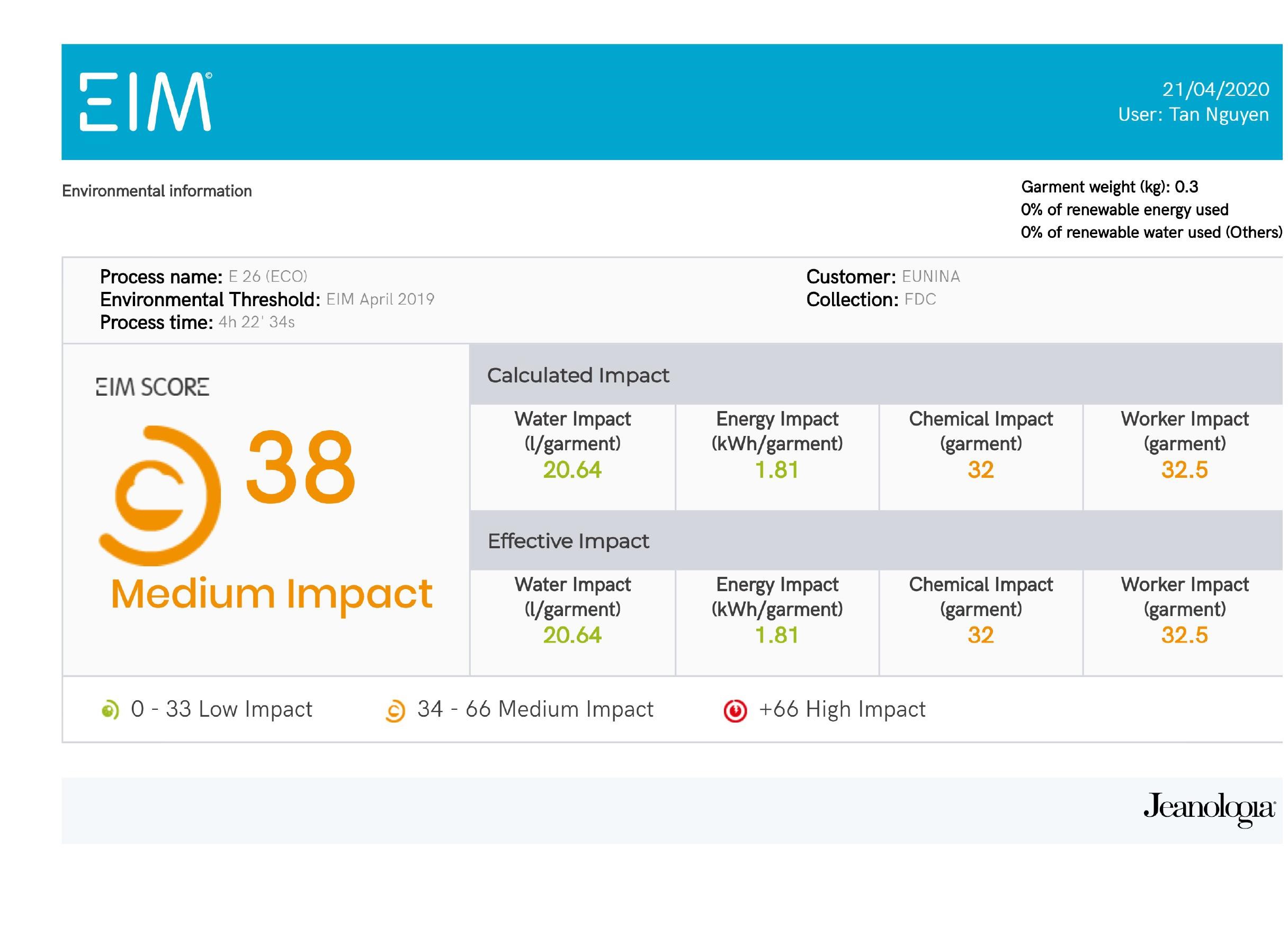Click the '0 - 33 Low Impact' legend text
1288x945 pixels.
tap(221, 710)
